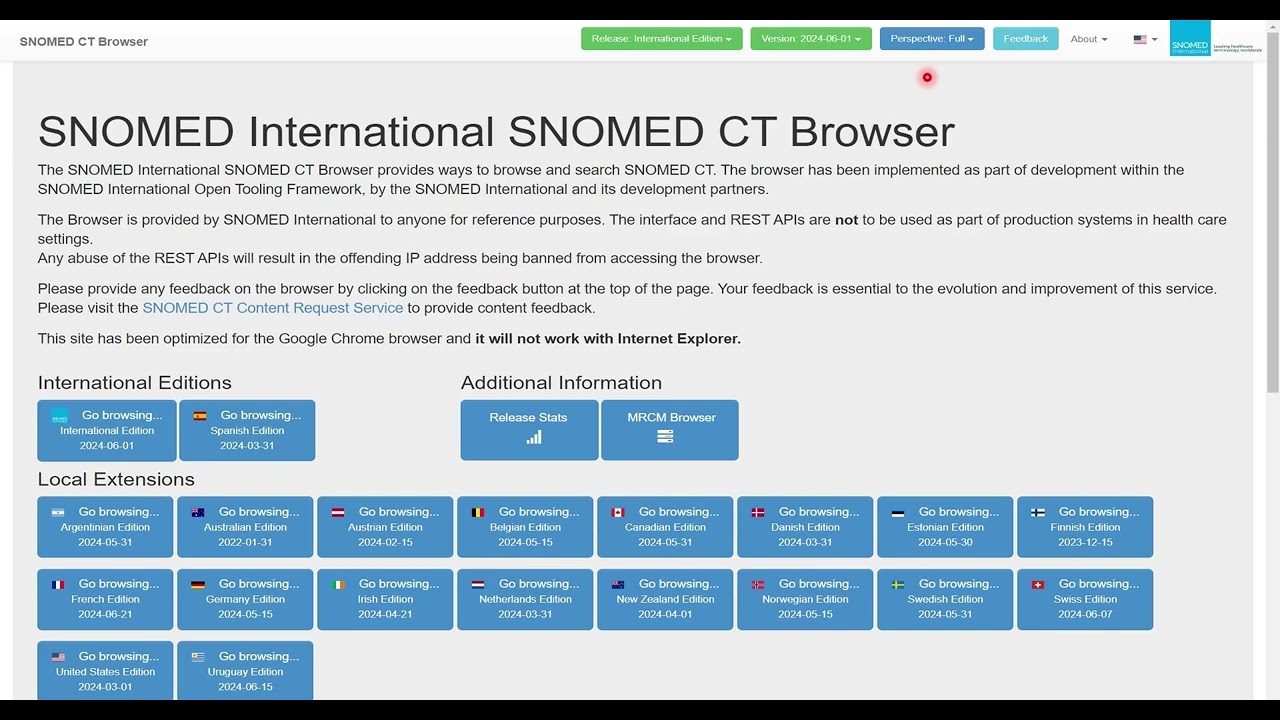Browse the Spanish Edition 2024-03-31
The width and height of the screenshot is (1280, 720).
(247, 431)
